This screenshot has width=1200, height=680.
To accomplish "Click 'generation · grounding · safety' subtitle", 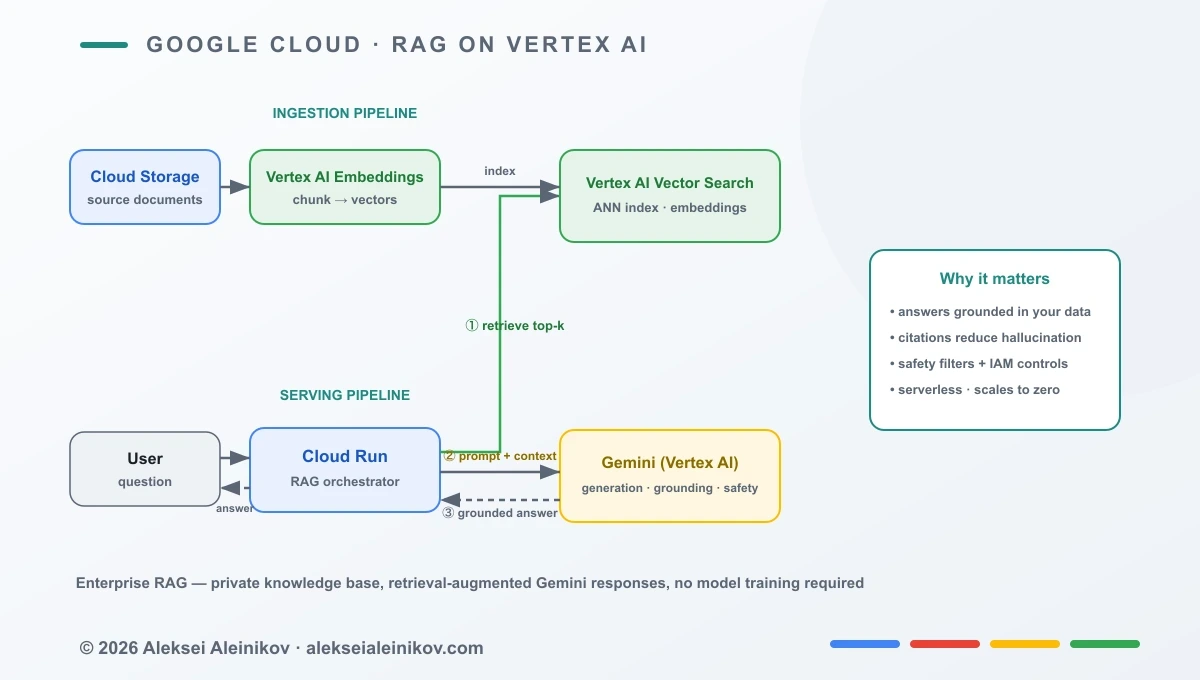I will [670, 489].
